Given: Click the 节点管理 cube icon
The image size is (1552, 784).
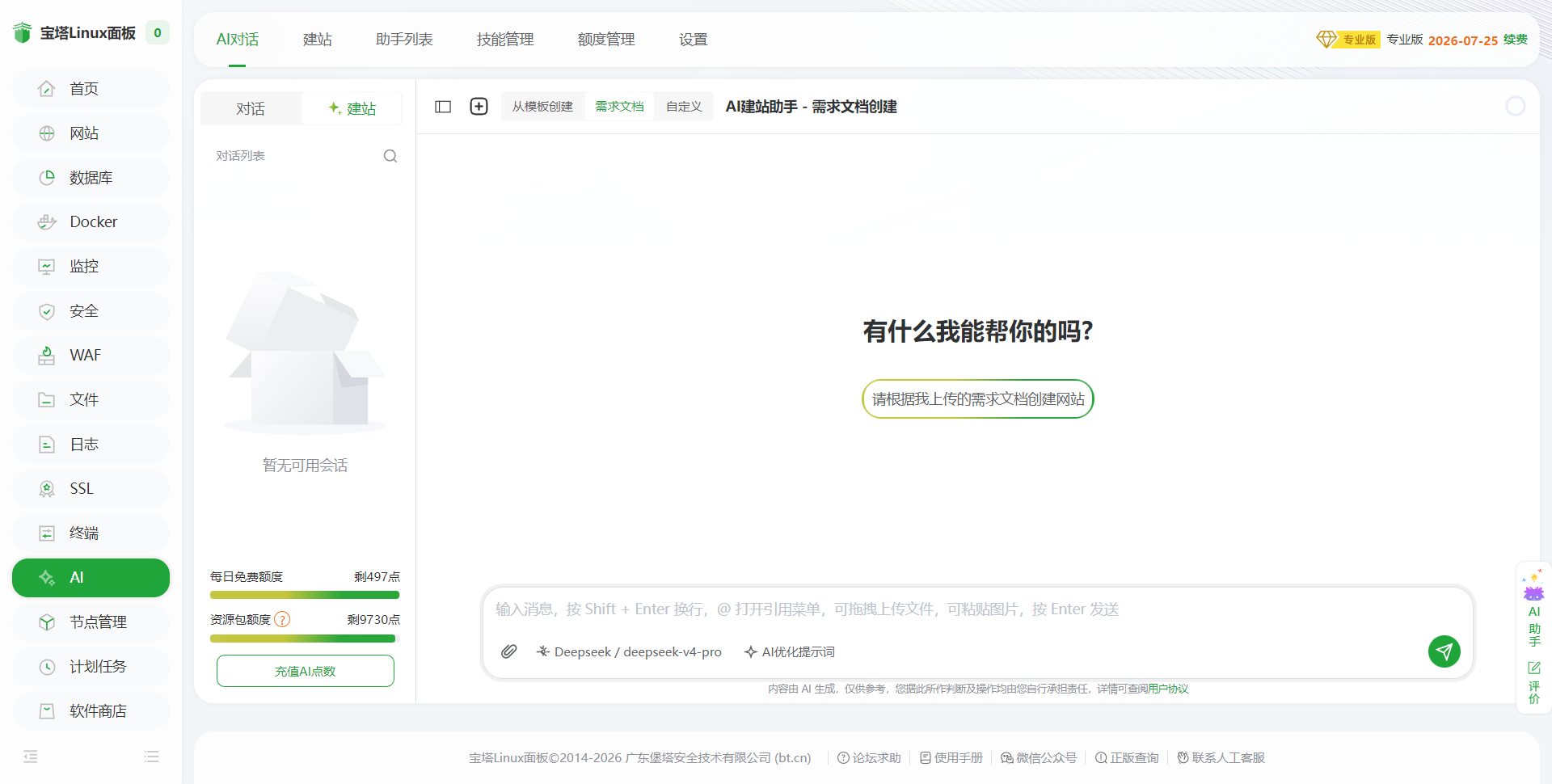Looking at the screenshot, I should pyautogui.click(x=47, y=622).
